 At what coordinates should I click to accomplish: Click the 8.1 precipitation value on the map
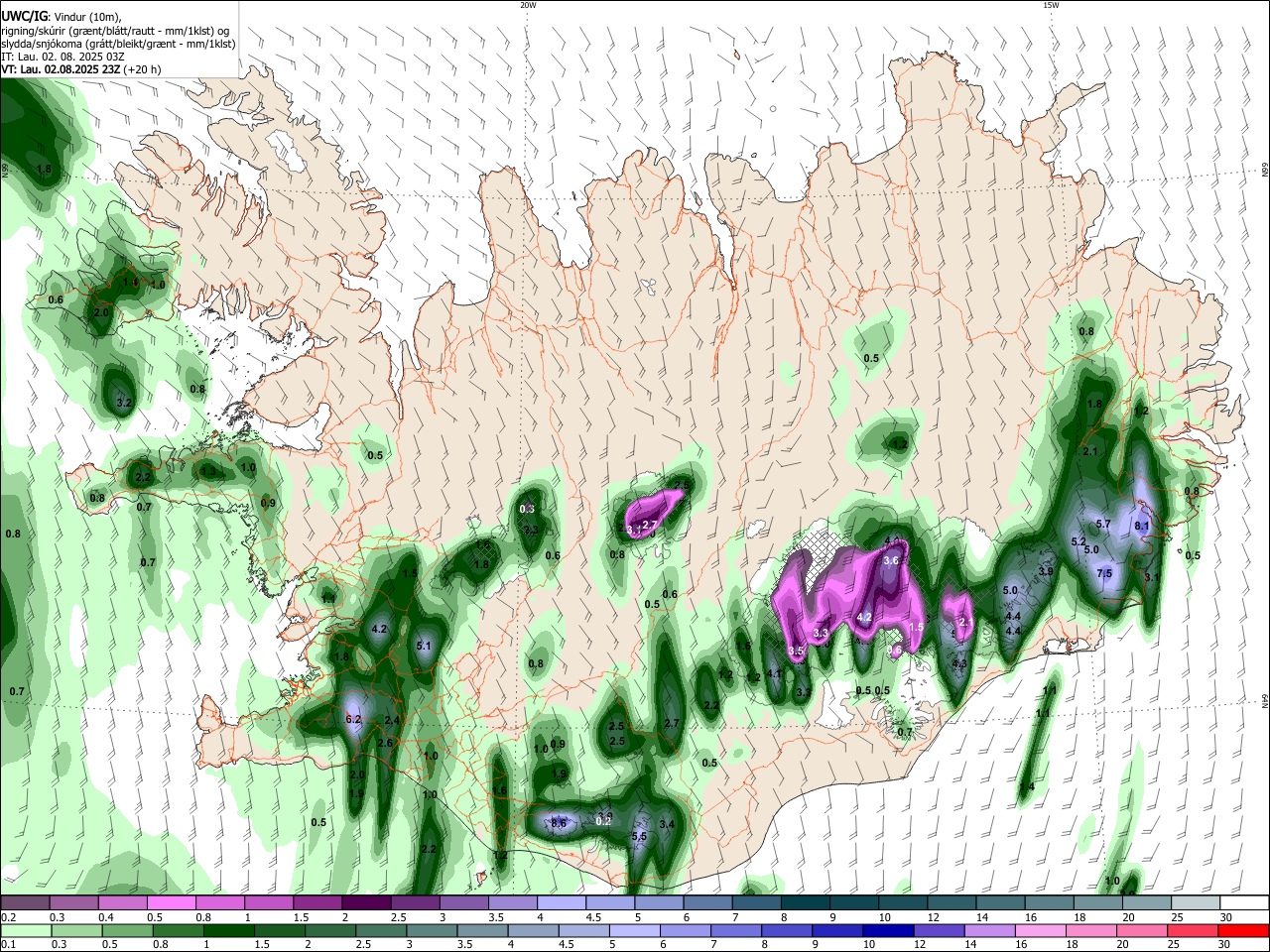tap(1142, 526)
